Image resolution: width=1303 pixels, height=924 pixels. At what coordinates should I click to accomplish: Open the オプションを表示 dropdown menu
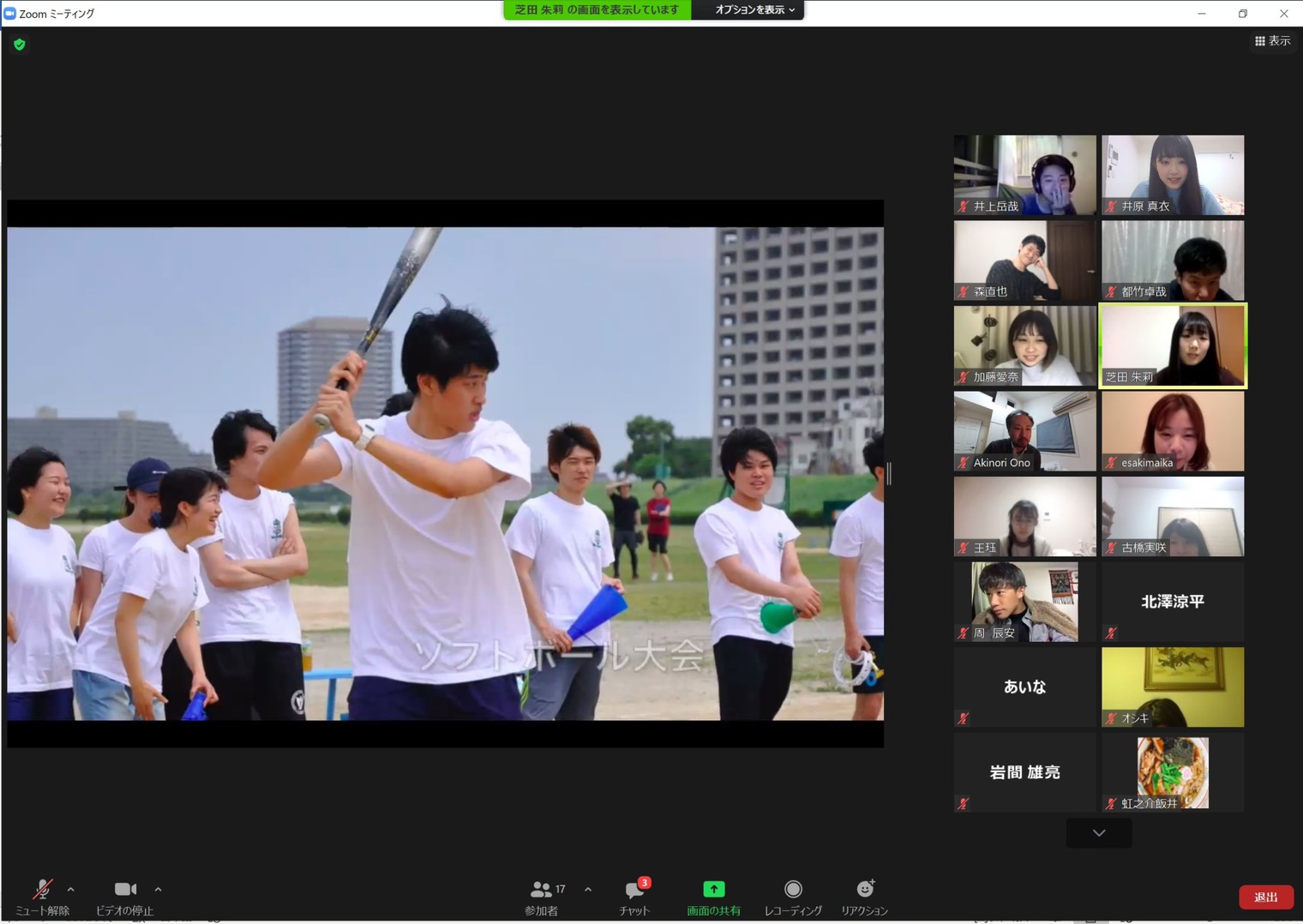(x=754, y=10)
